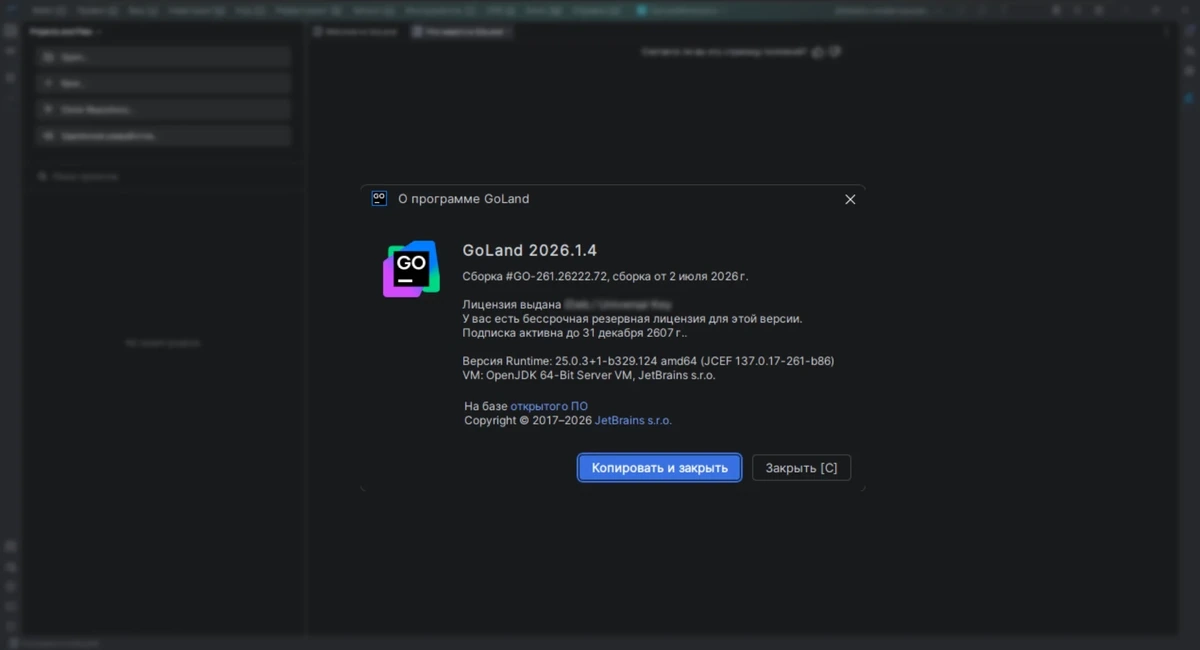The image size is (1200, 650).
Task: Click the Закрыть [C] button
Action: pos(801,467)
